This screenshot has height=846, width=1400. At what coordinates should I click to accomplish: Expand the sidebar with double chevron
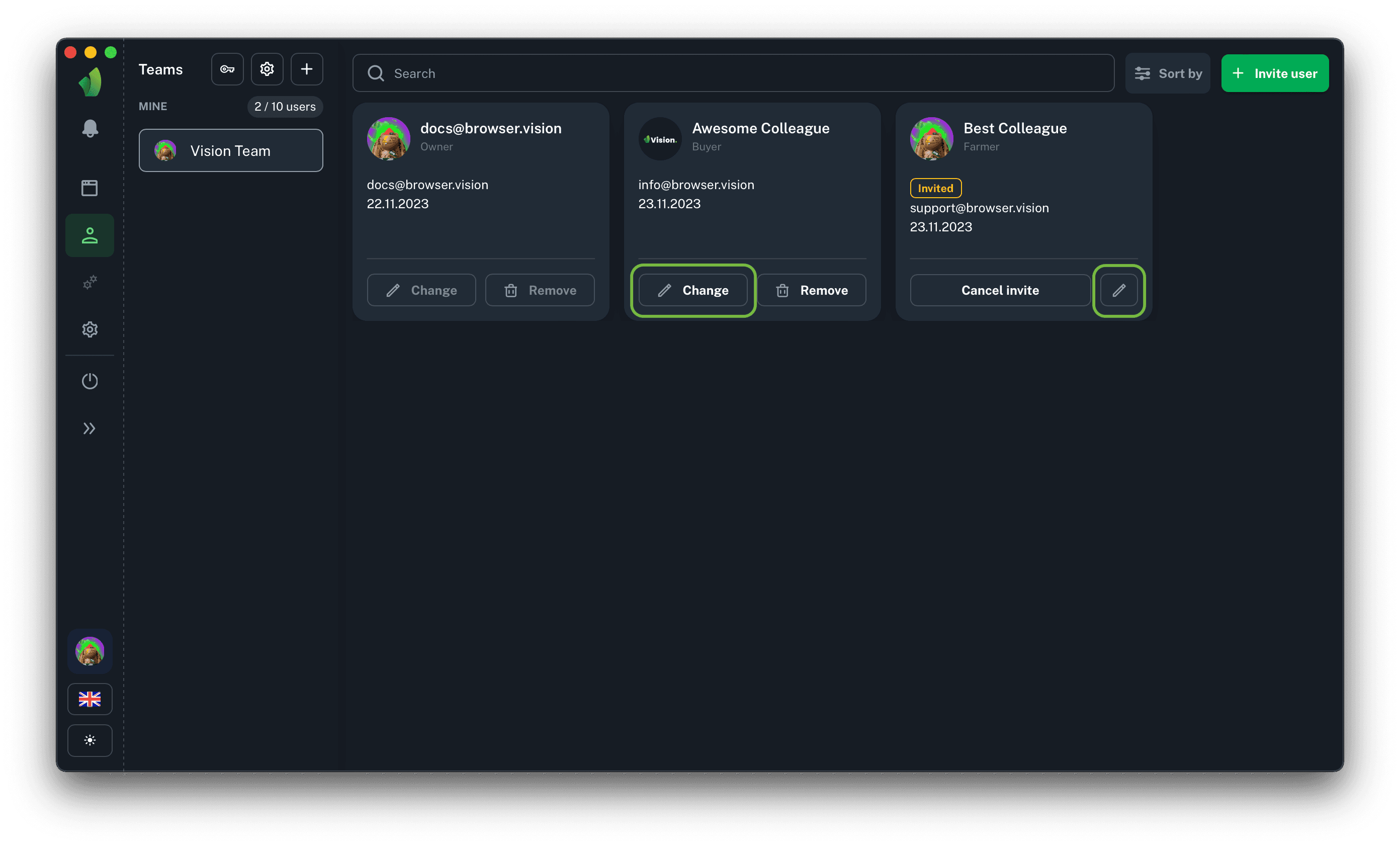[x=90, y=429]
